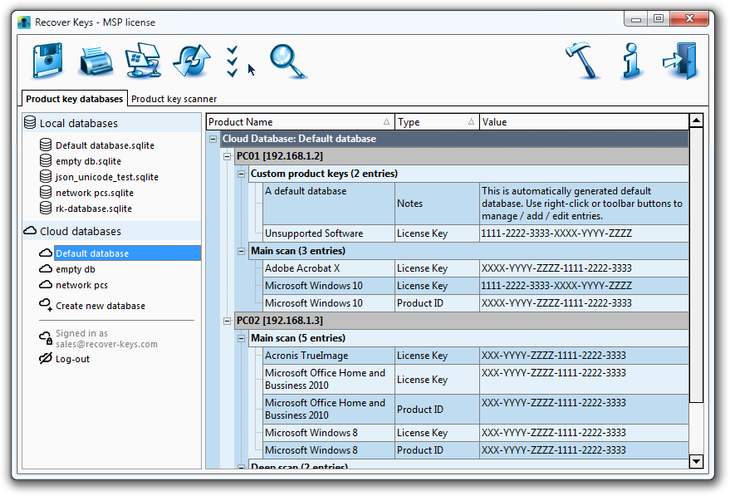
Task: Click sales@recover-keys.com account text
Action: coord(107,344)
